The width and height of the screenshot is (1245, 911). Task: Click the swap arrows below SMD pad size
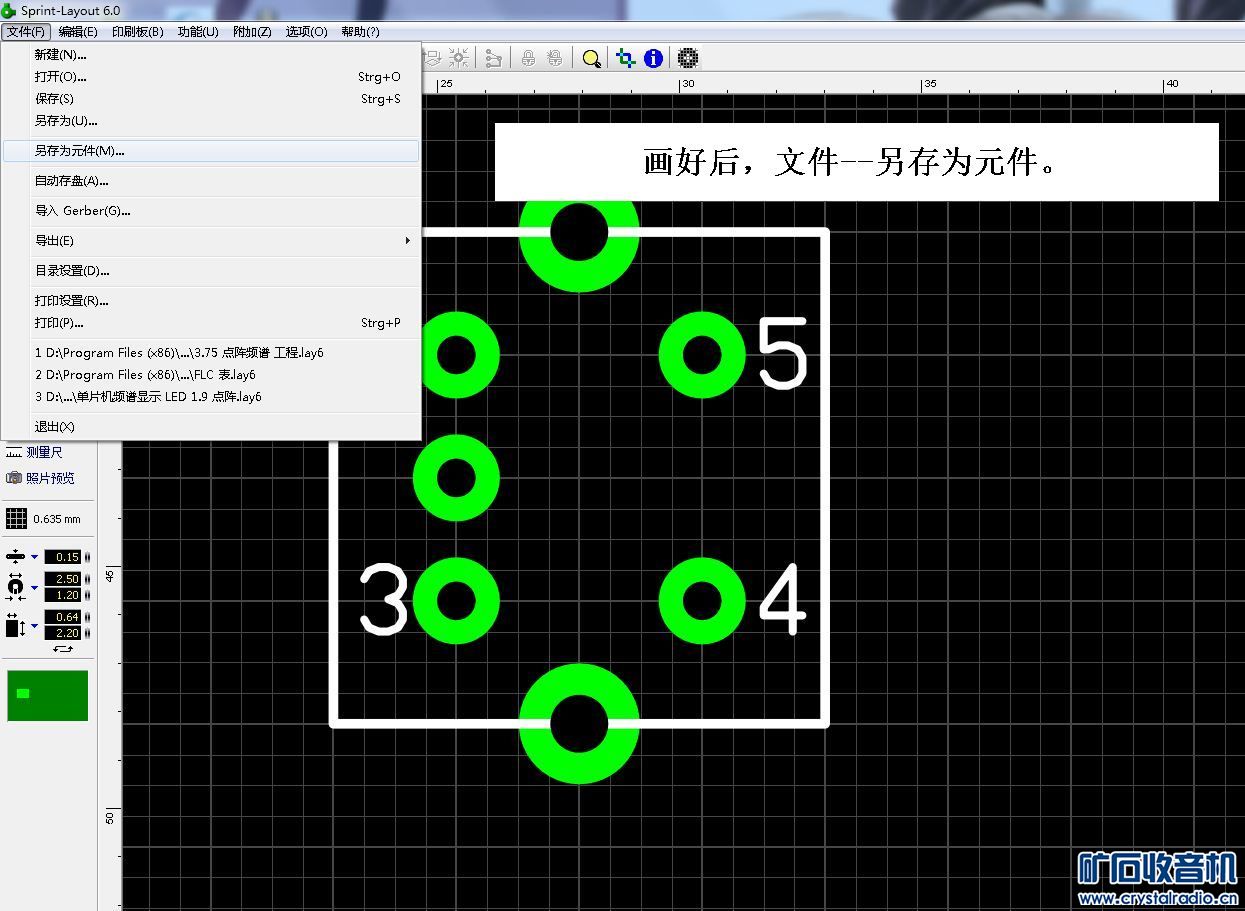(63, 649)
